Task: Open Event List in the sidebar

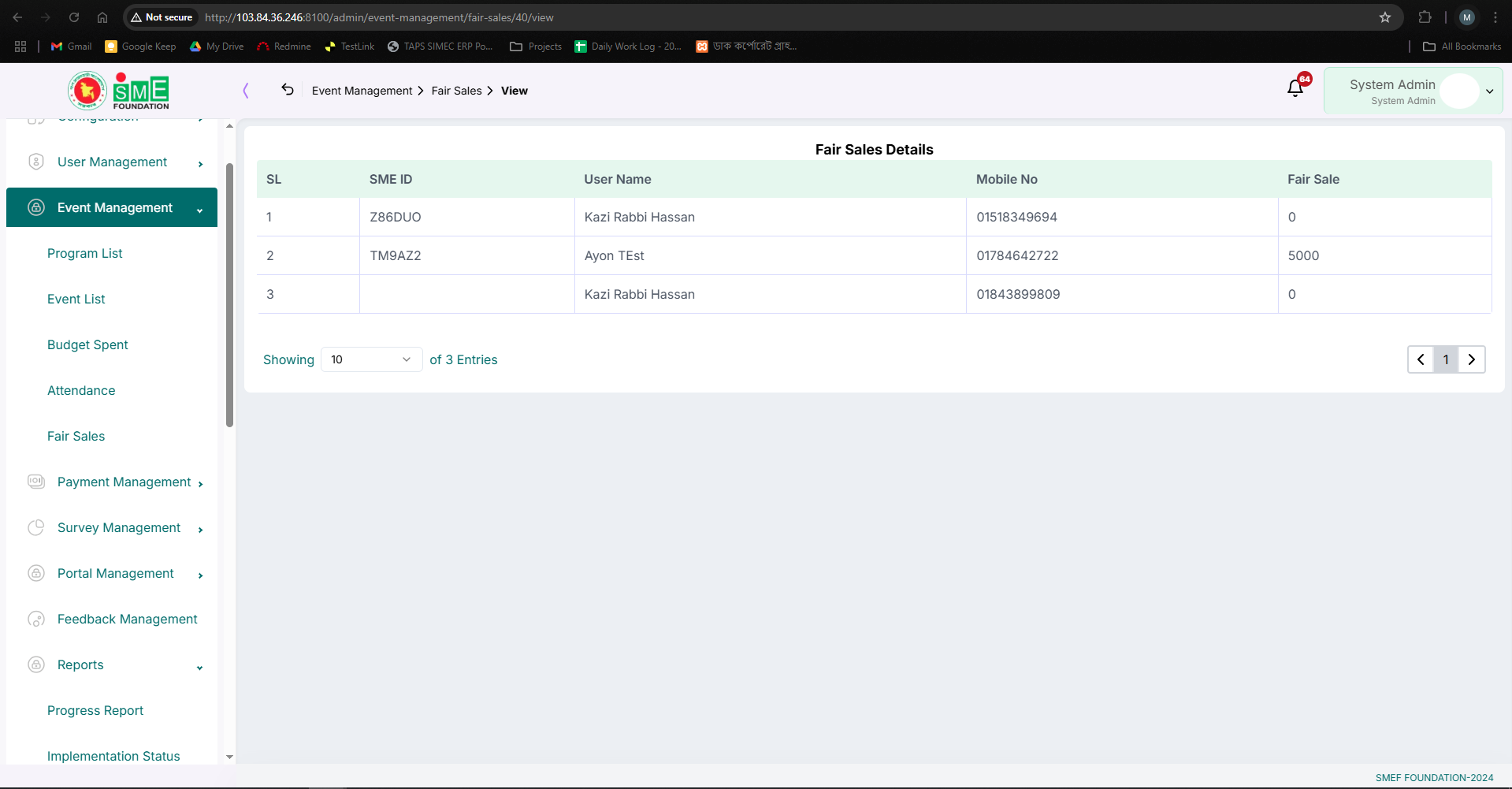Action: tap(76, 299)
